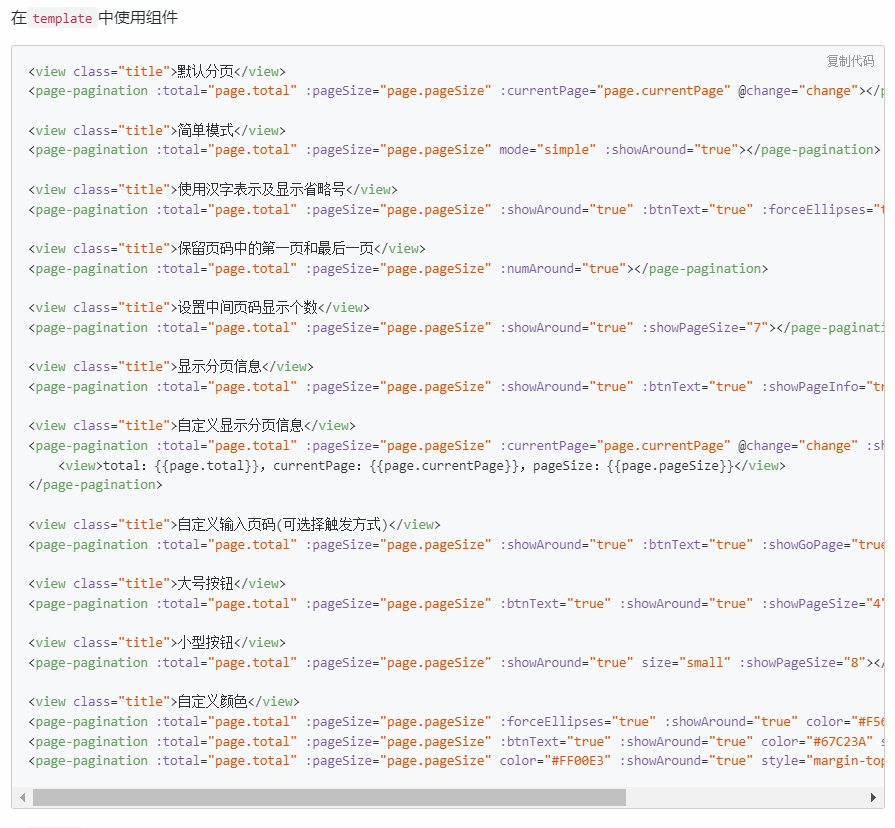Click the 自定义输入页码(可选择触发方式) title text
The width and height of the screenshot is (895, 828).
[x=282, y=524]
